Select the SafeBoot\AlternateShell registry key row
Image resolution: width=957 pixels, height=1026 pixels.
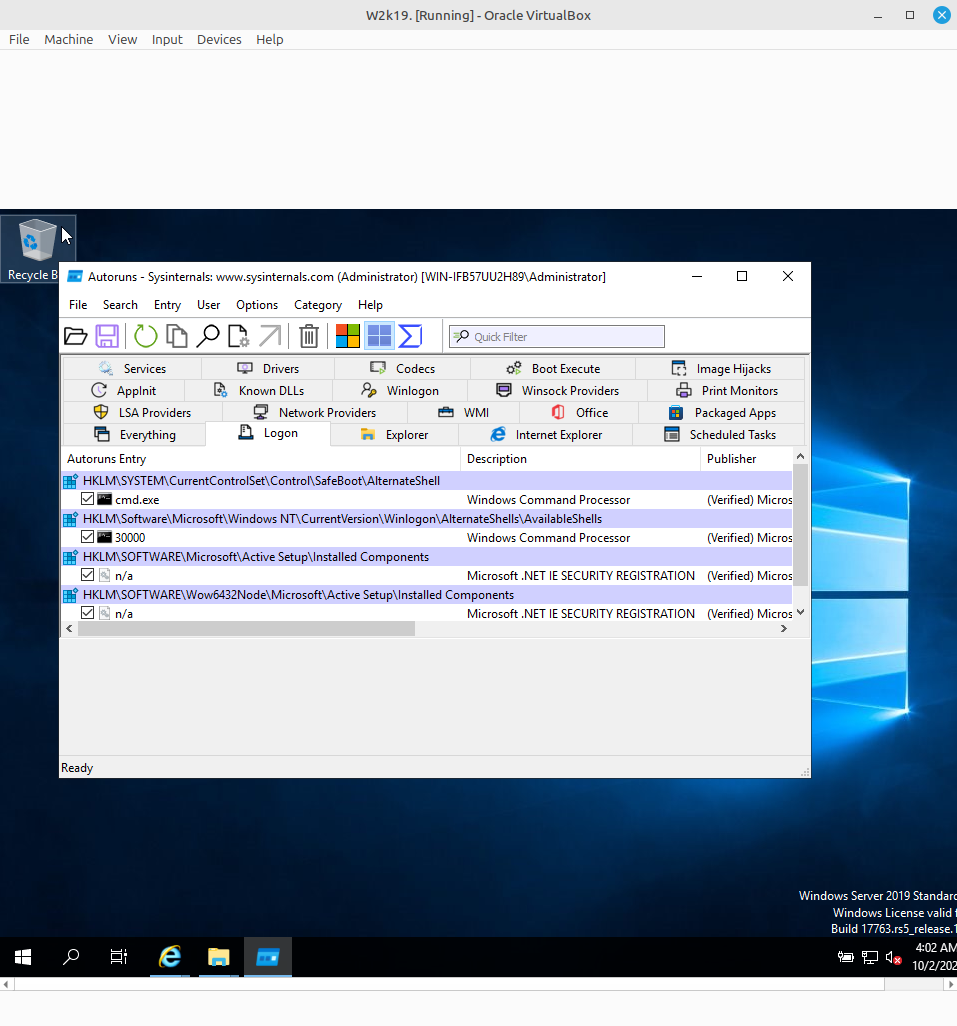coord(426,481)
